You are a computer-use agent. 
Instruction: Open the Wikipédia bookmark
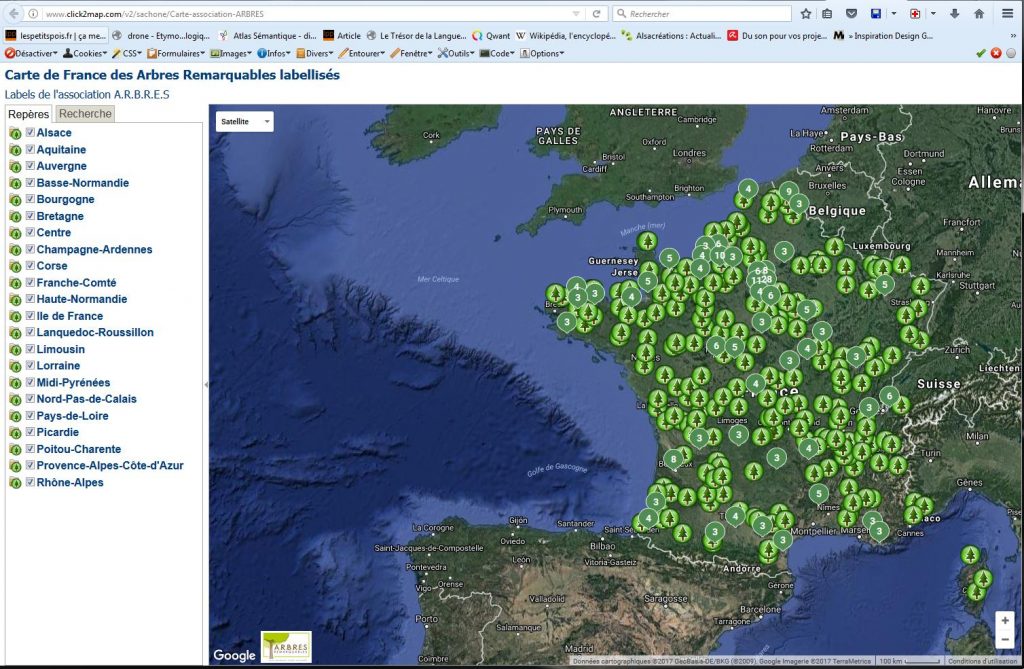click(565, 35)
